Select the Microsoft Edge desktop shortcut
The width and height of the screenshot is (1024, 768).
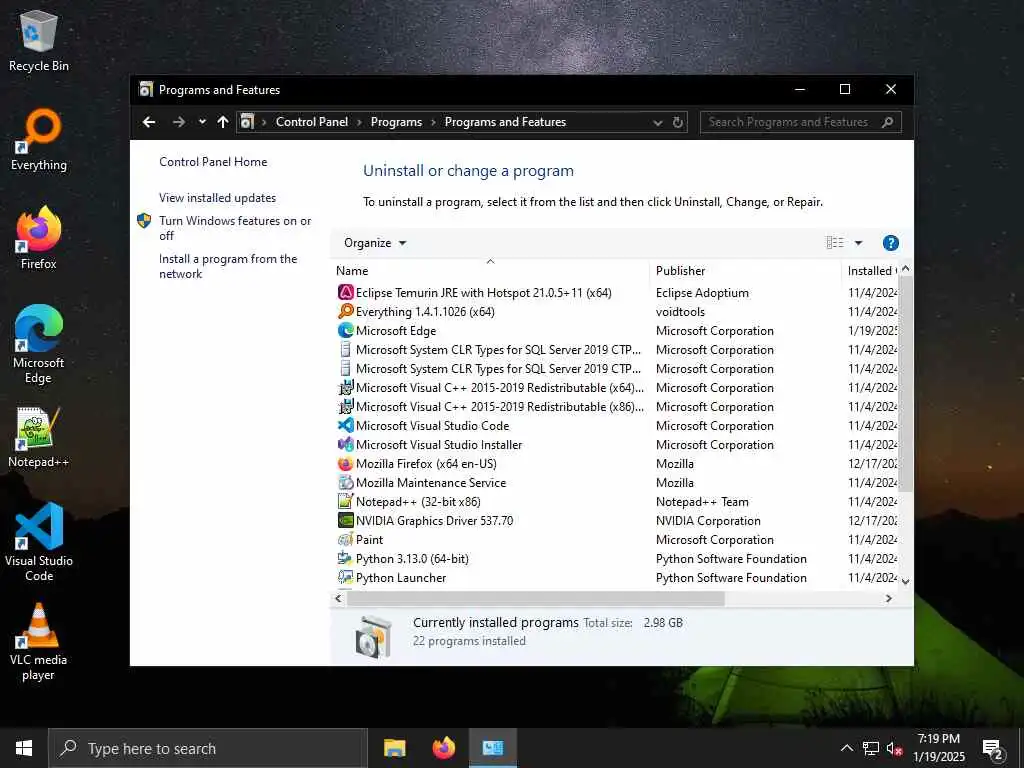[x=39, y=344]
